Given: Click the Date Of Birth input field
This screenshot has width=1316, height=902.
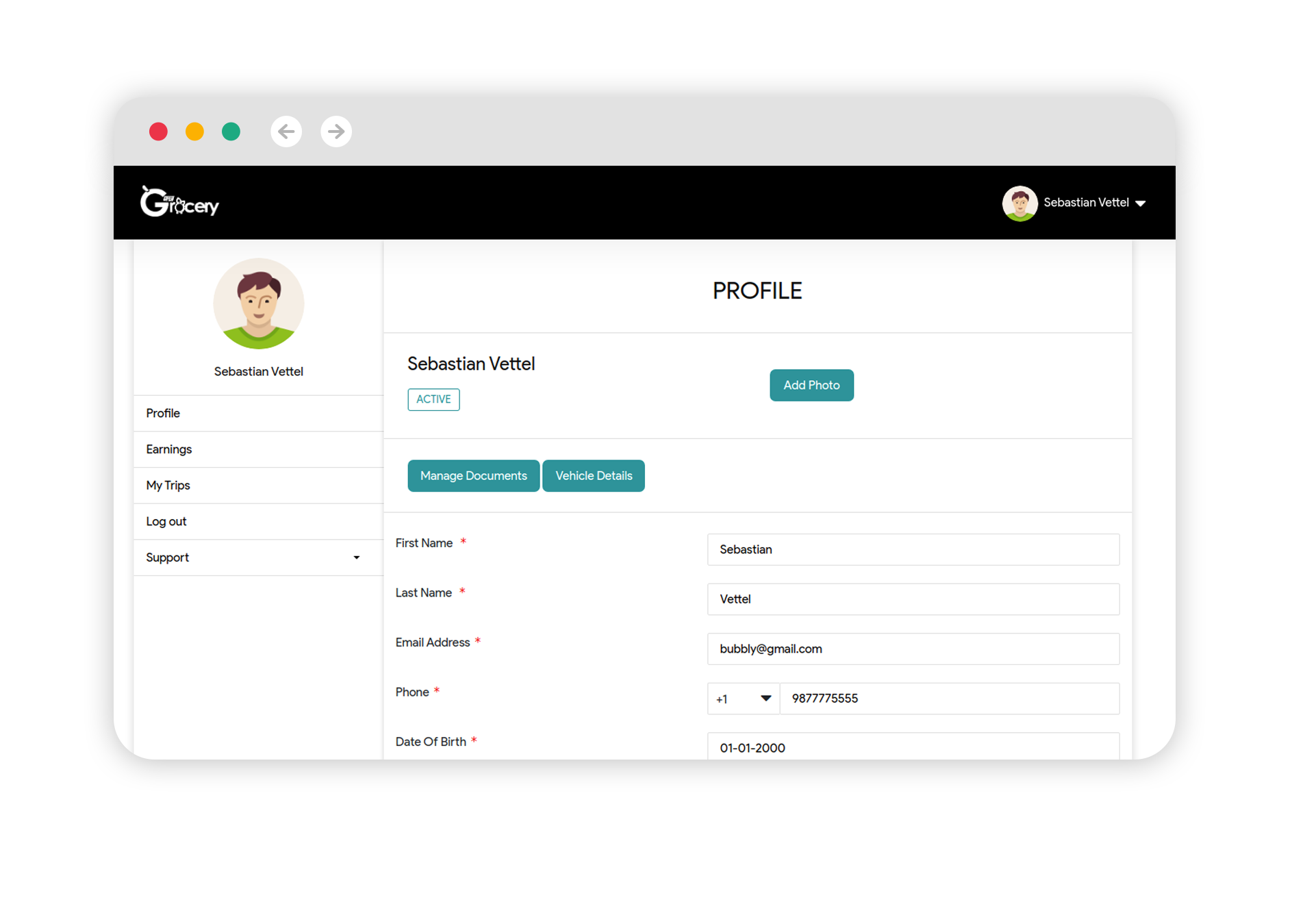Looking at the screenshot, I should click(911, 748).
